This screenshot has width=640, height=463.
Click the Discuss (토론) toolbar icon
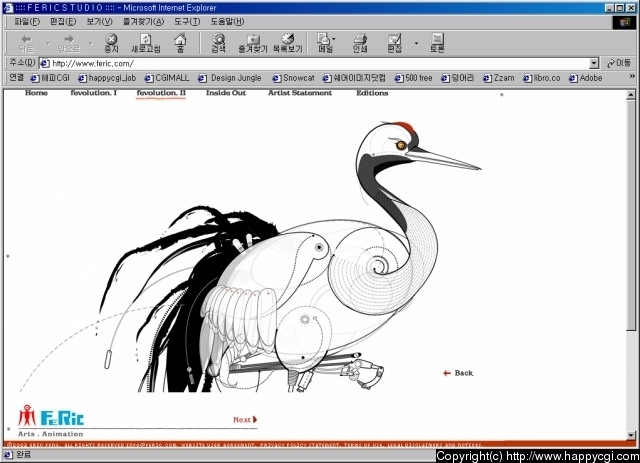tap(437, 43)
